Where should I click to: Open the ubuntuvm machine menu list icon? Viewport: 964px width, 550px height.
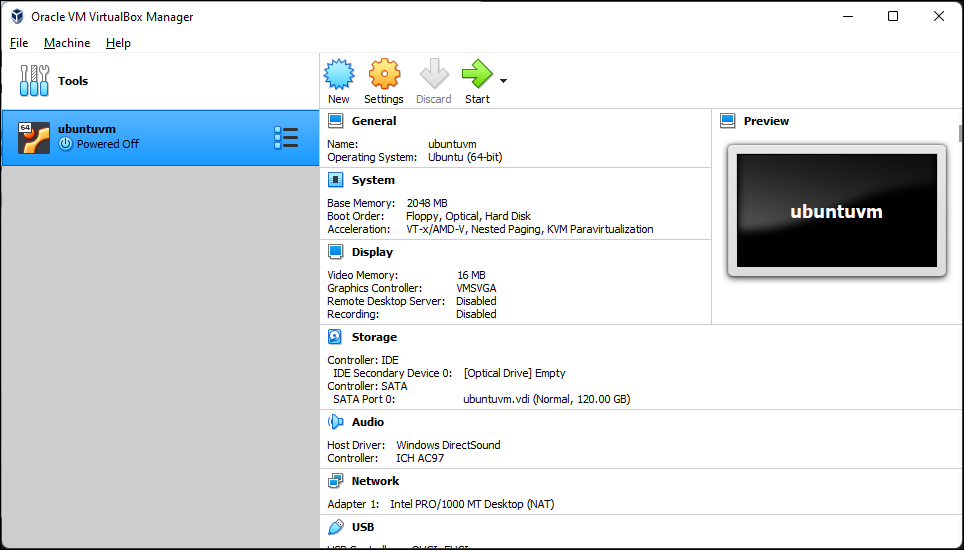286,138
